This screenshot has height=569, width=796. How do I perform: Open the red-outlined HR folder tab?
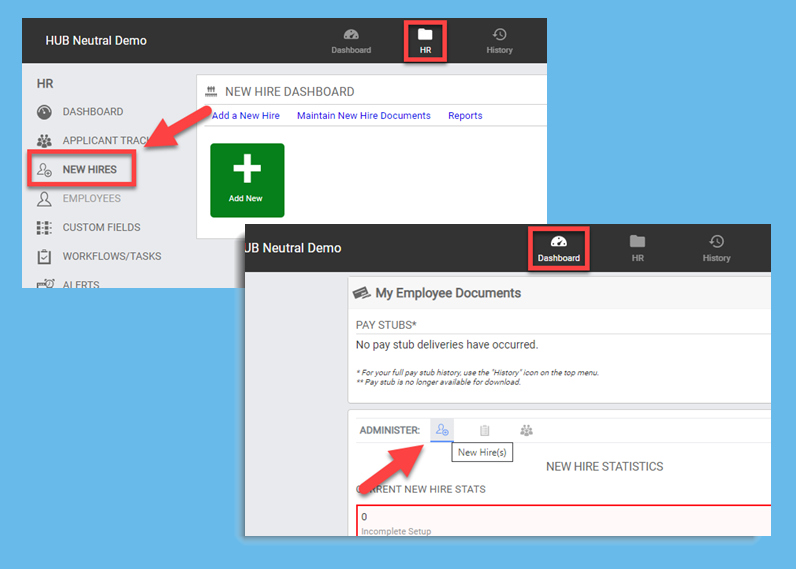click(425, 41)
